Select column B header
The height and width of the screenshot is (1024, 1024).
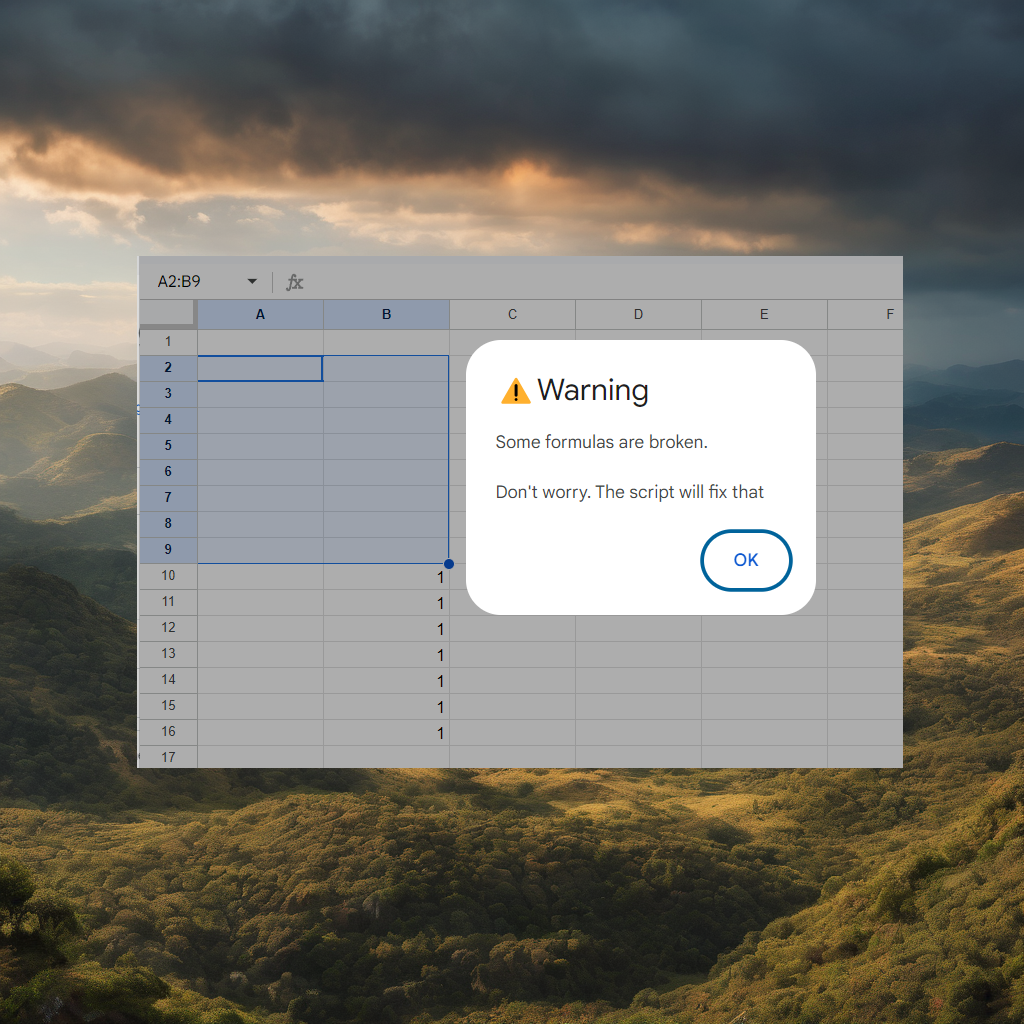click(x=386, y=315)
